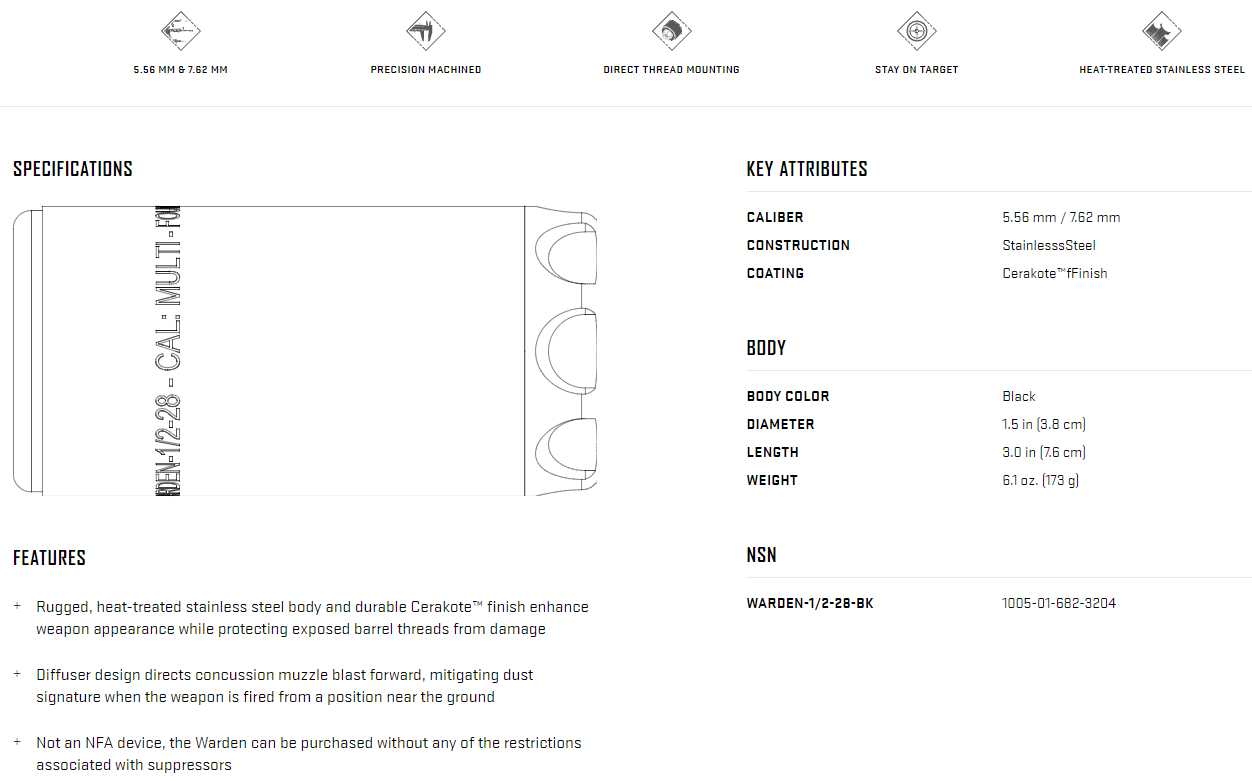Image resolution: width=1252 pixels, height=781 pixels.
Task: Click the Cerakote finish coating value
Action: pos(1055,273)
